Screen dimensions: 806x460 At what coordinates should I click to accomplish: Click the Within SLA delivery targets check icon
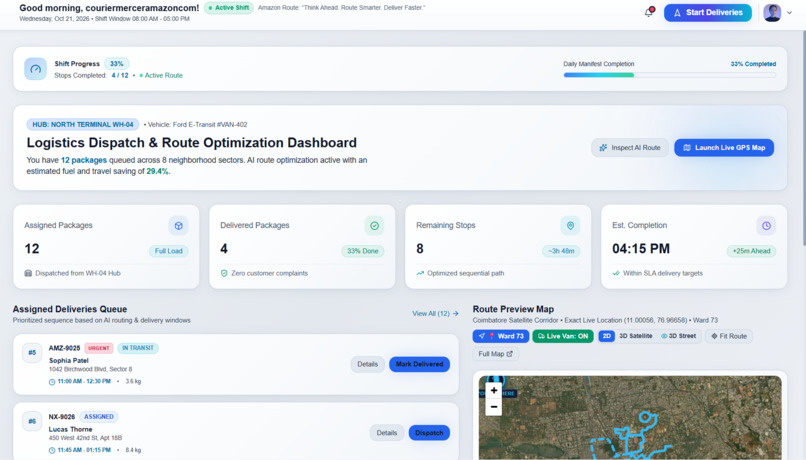pyautogui.click(x=616, y=273)
